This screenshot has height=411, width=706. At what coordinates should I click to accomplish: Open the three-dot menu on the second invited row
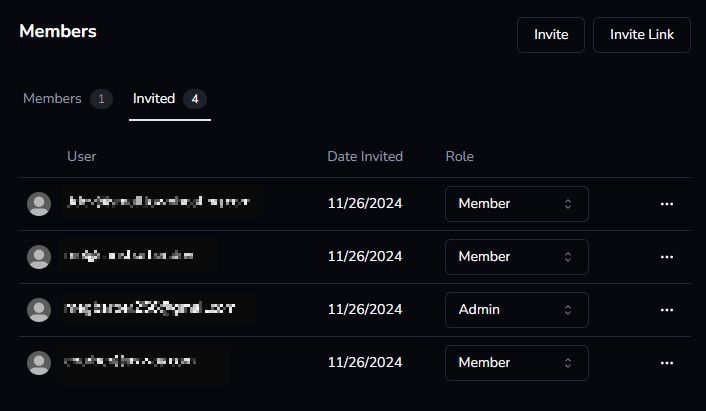[667, 257]
